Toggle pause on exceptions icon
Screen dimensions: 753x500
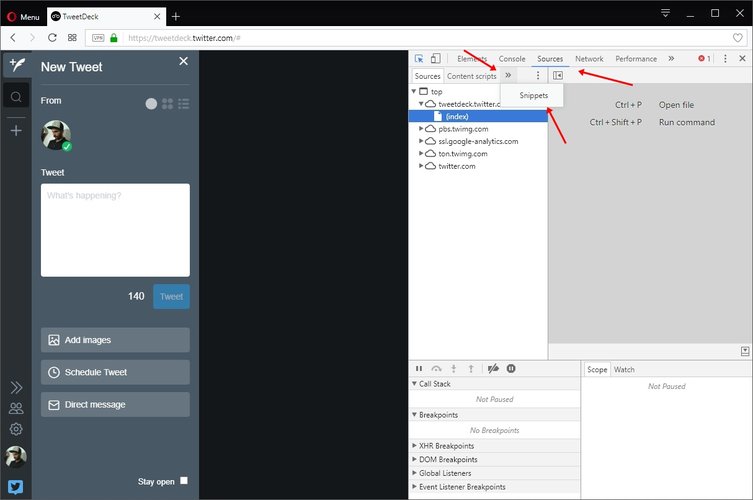pyautogui.click(x=511, y=368)
